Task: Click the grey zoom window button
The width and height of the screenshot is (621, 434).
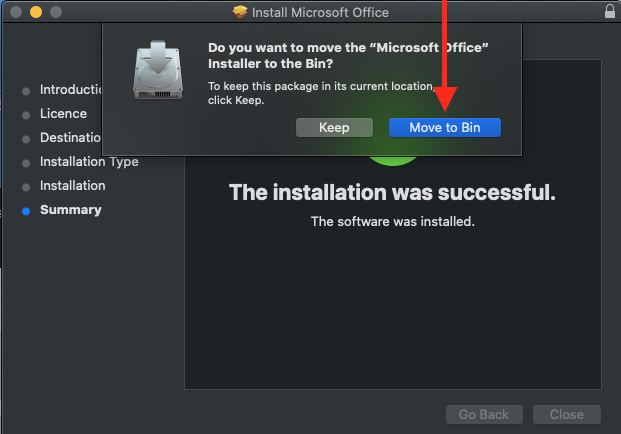Action: [56, 13]
